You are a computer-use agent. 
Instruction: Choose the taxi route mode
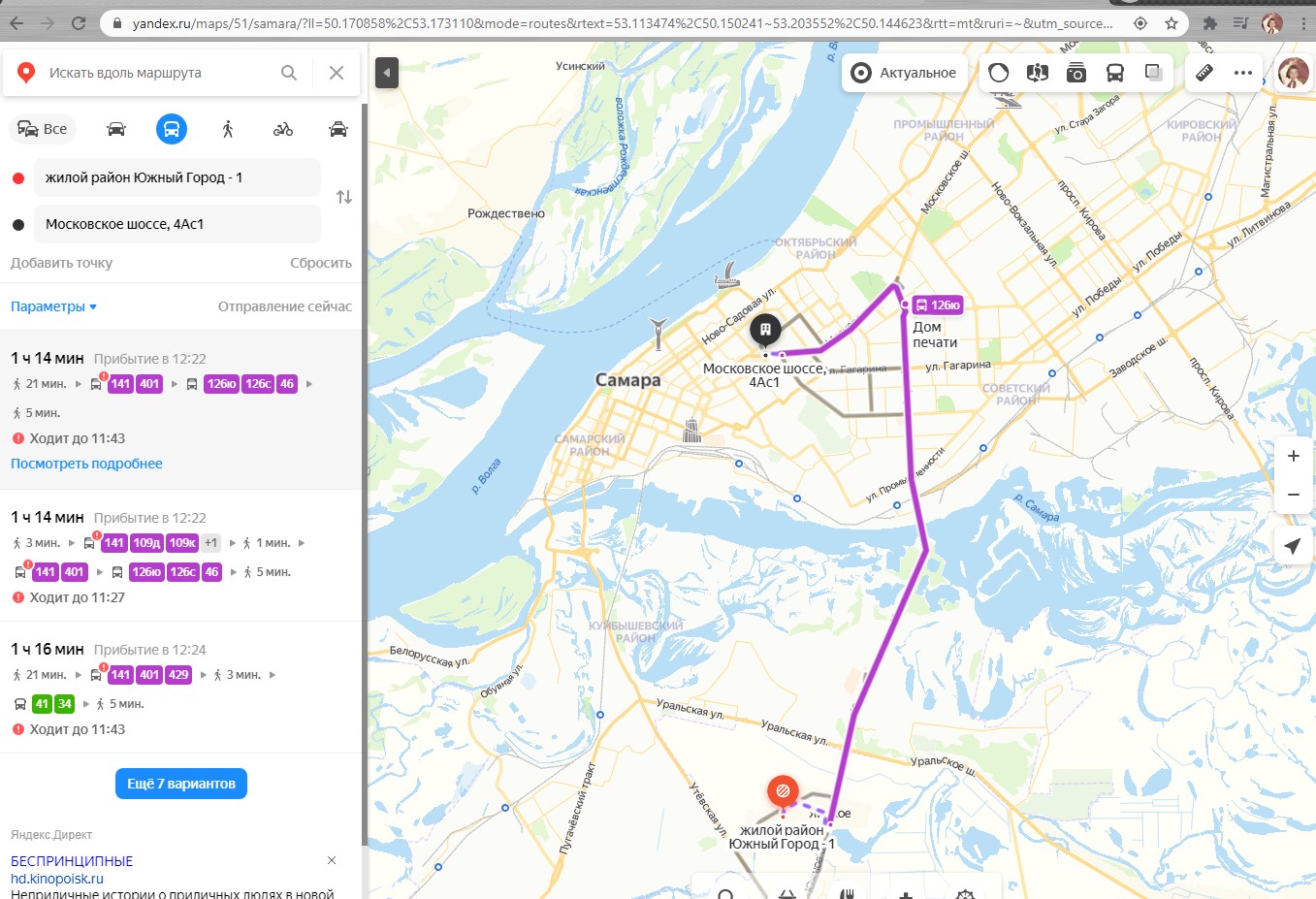click(338, 129)
